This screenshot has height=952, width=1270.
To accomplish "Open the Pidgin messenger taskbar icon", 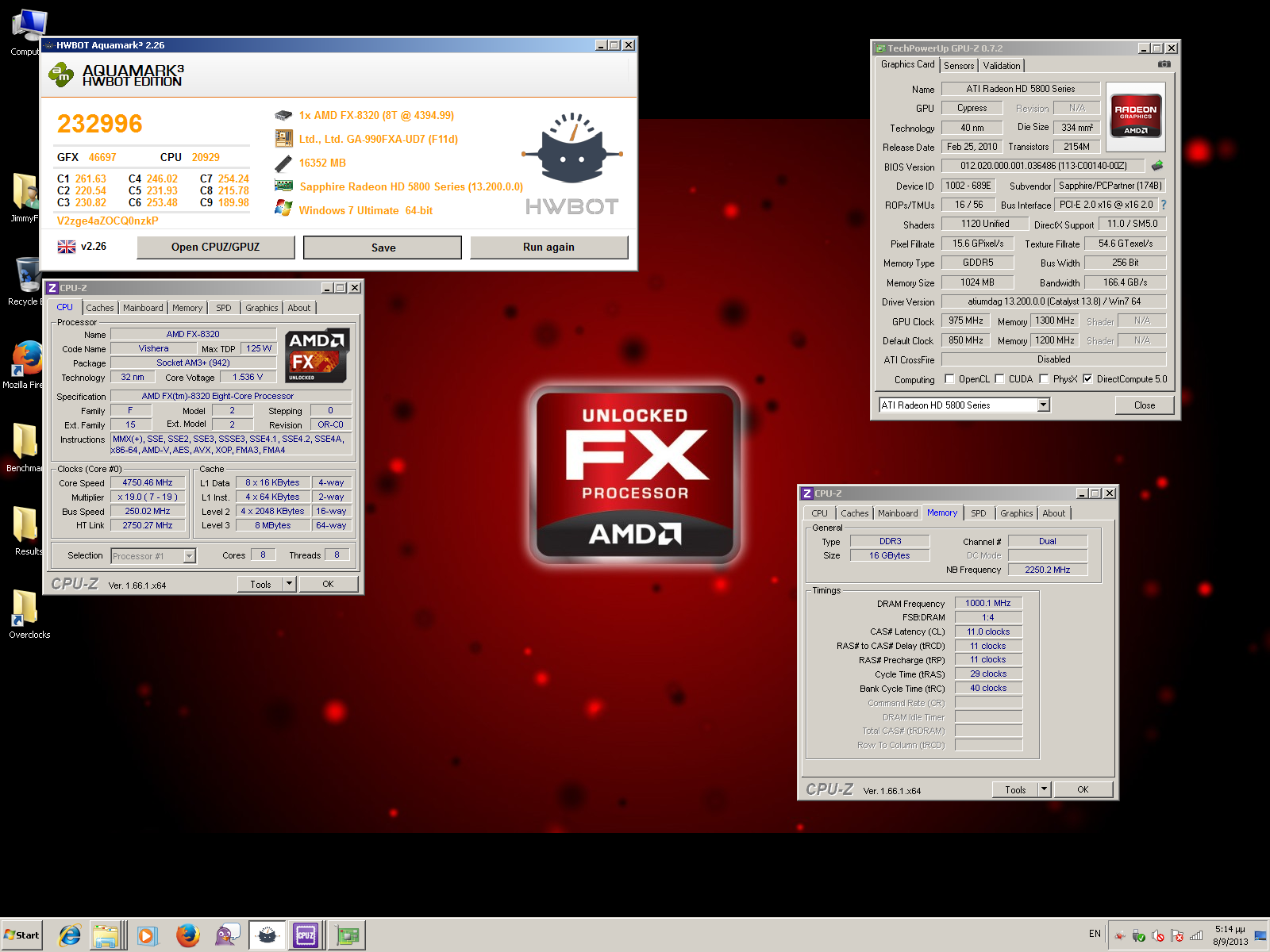I will point(227,935).
